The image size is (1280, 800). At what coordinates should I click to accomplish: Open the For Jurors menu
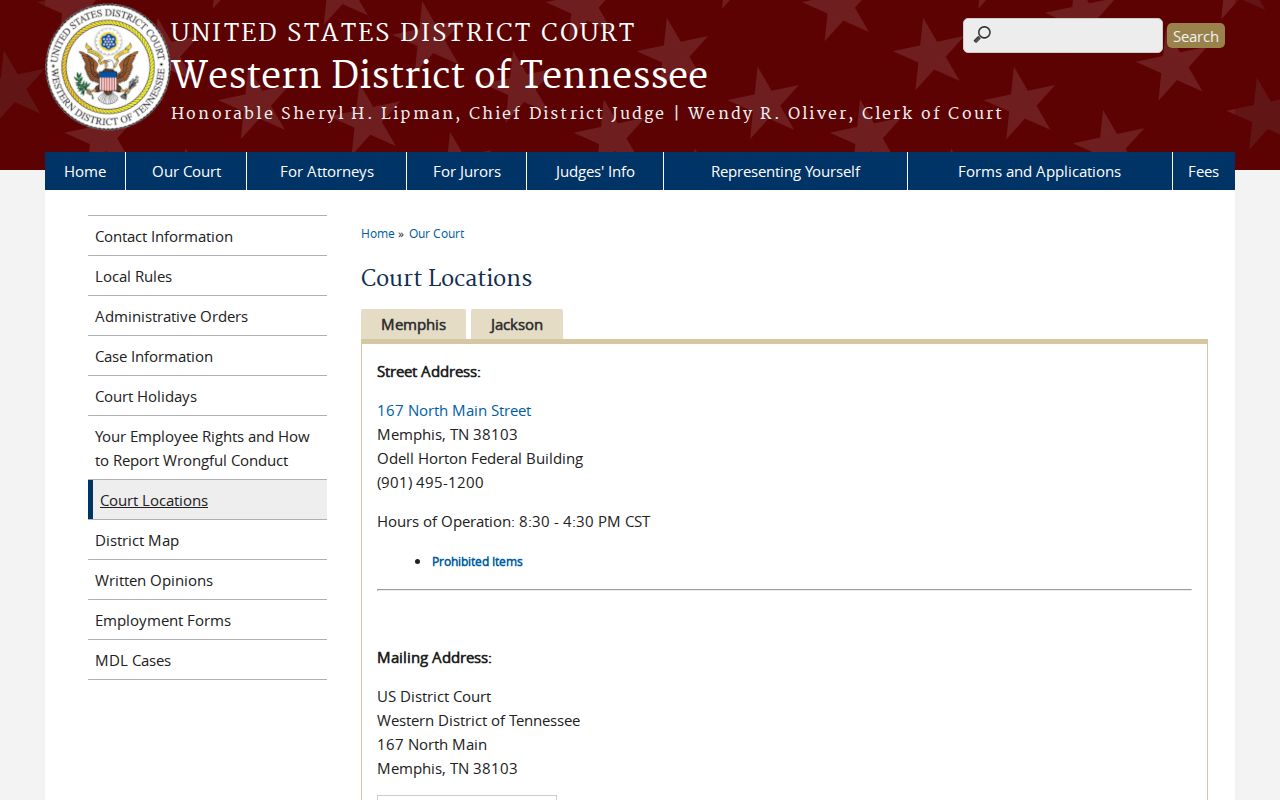467,171
